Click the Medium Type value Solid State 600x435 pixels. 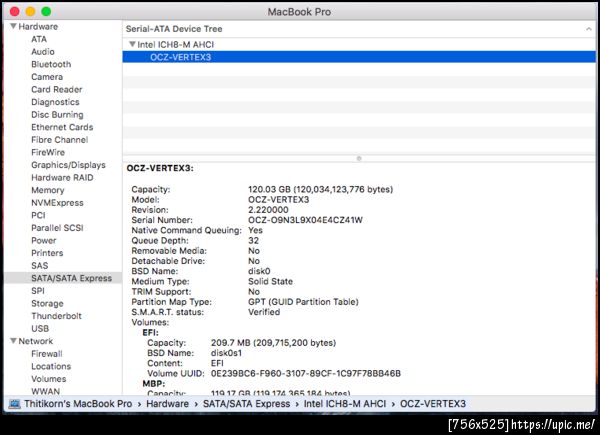[x=270, y=281]
